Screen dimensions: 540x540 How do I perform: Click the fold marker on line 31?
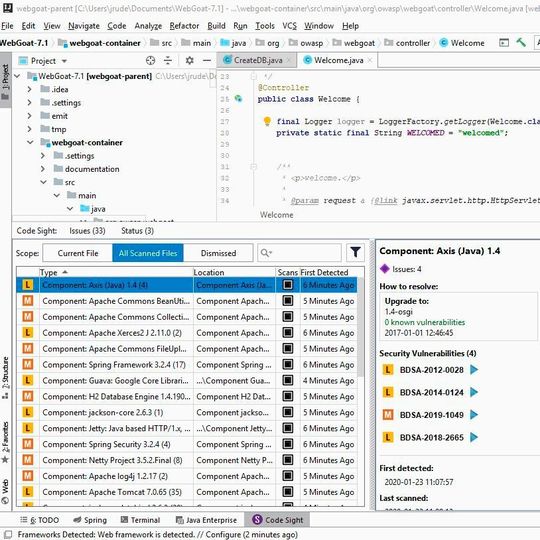pyautogui.click(x=253, y=167)
